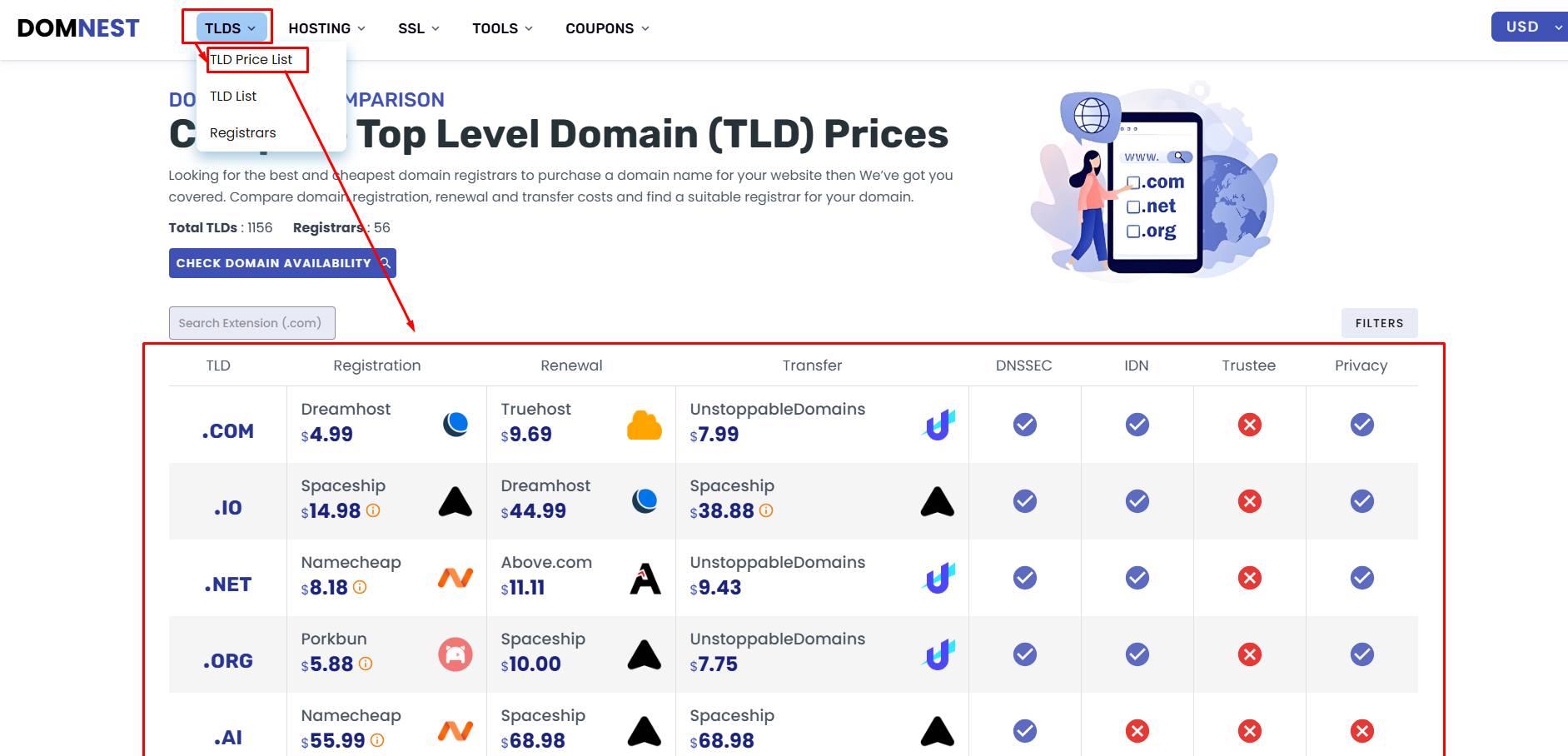The width and height of the screenshot is (1568, 756).
Task: Open the FILTERS panel
Action: click(1378, 323)
